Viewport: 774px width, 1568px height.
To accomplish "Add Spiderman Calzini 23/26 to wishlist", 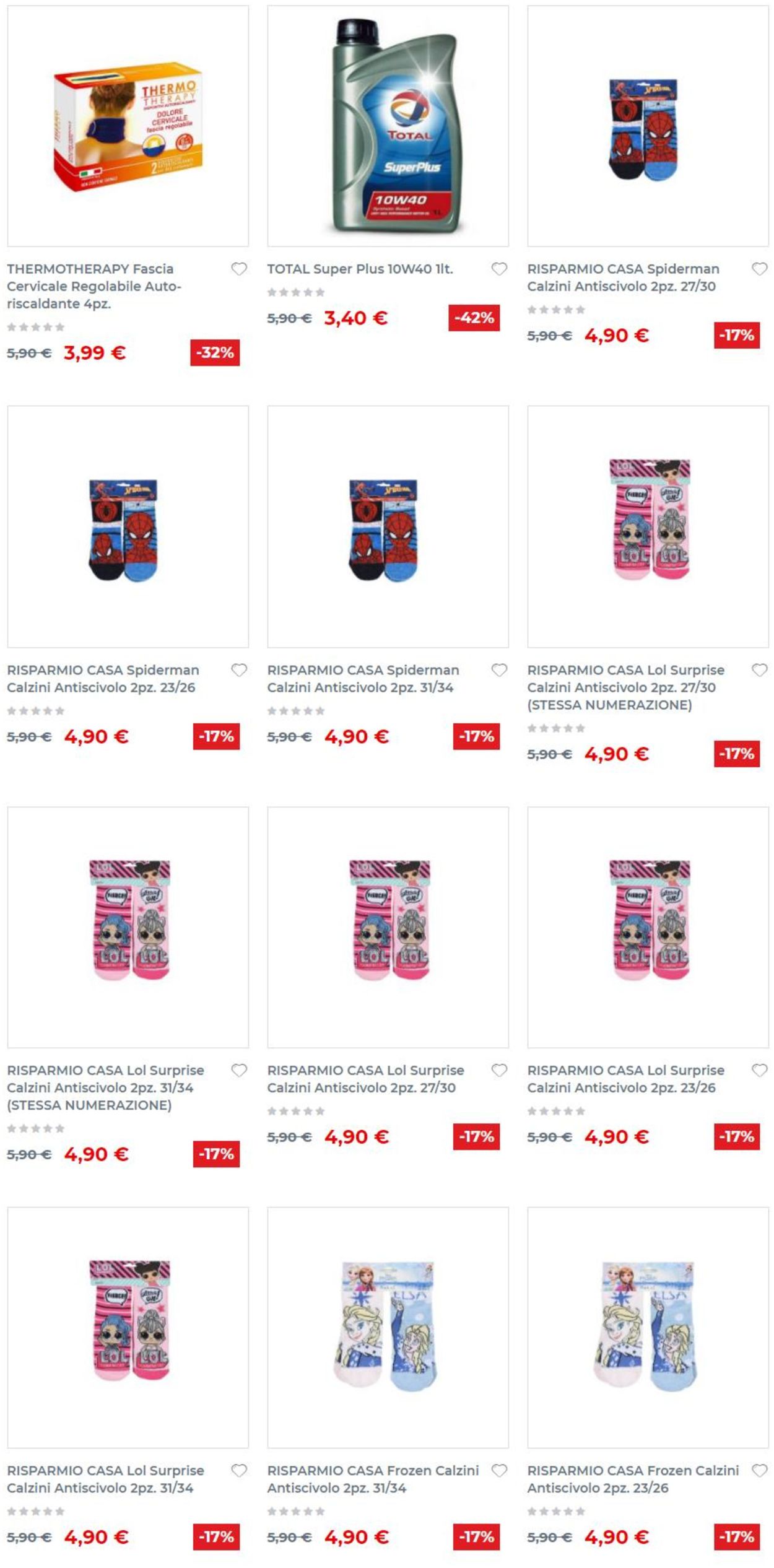I will (x=239, y=670).
